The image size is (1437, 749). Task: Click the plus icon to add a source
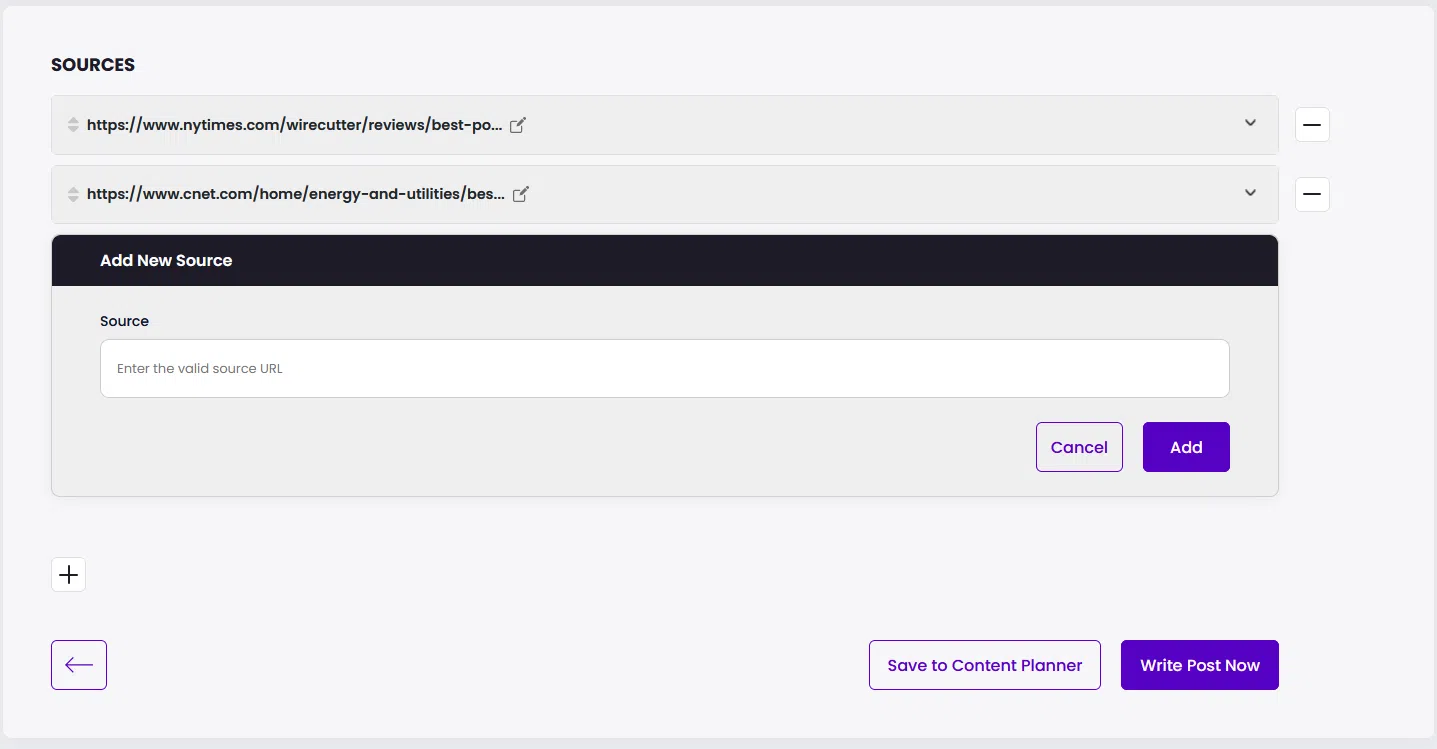68,575
